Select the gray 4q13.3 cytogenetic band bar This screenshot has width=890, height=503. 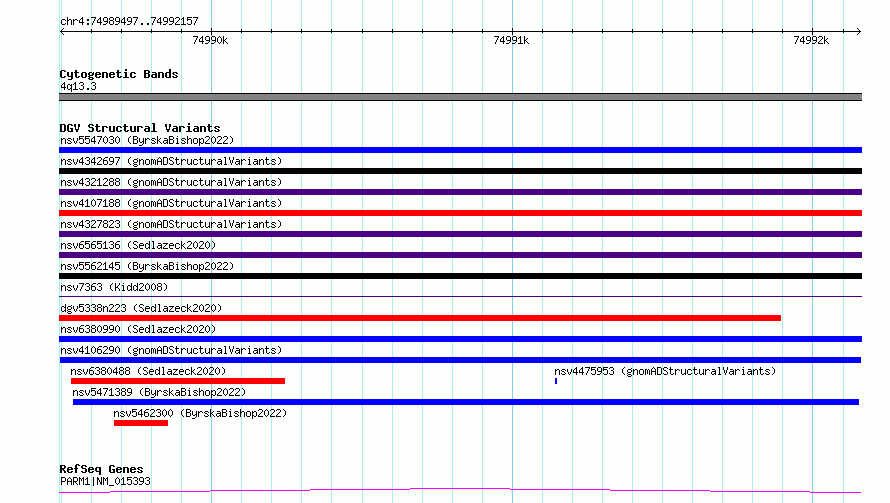click(x=460, y=97)
